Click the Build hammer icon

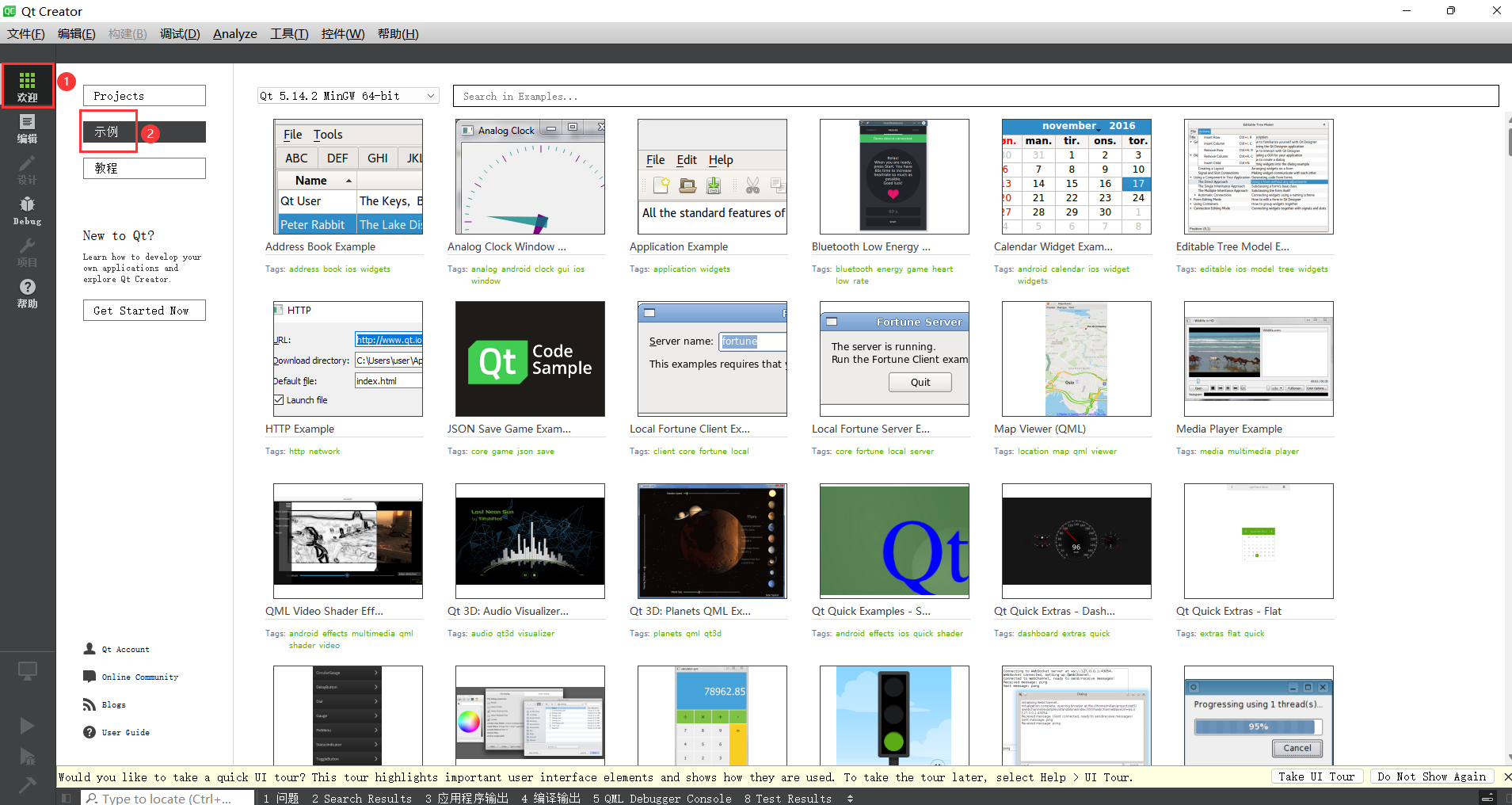(x=27, y=785)
